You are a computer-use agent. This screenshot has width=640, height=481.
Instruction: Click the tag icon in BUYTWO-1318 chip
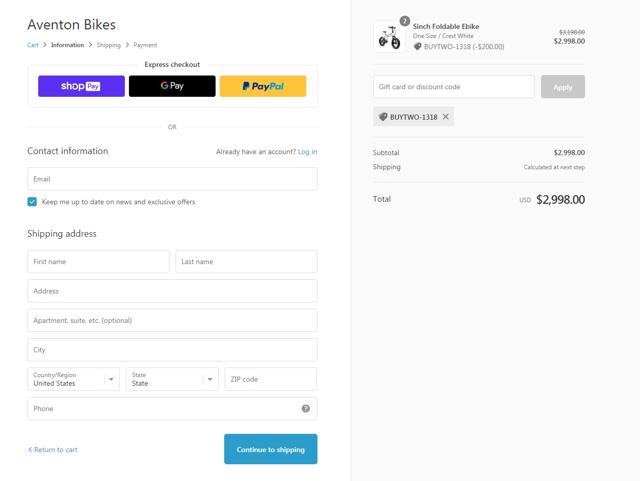click(383, 117)
